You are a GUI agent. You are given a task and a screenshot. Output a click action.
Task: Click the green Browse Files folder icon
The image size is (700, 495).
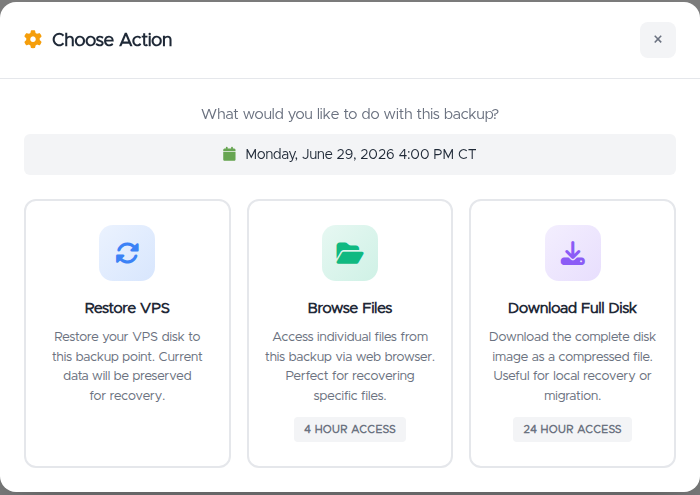(x=350, y=253)
